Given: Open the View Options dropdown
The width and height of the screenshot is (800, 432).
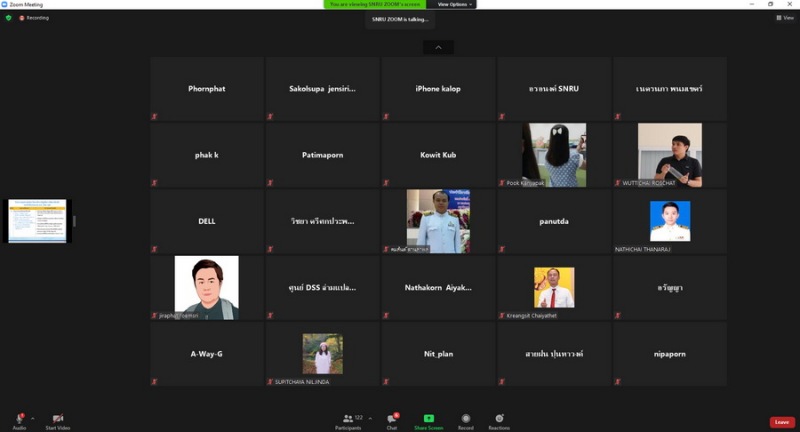Looking at the screenshot, I should coord(455,4).
